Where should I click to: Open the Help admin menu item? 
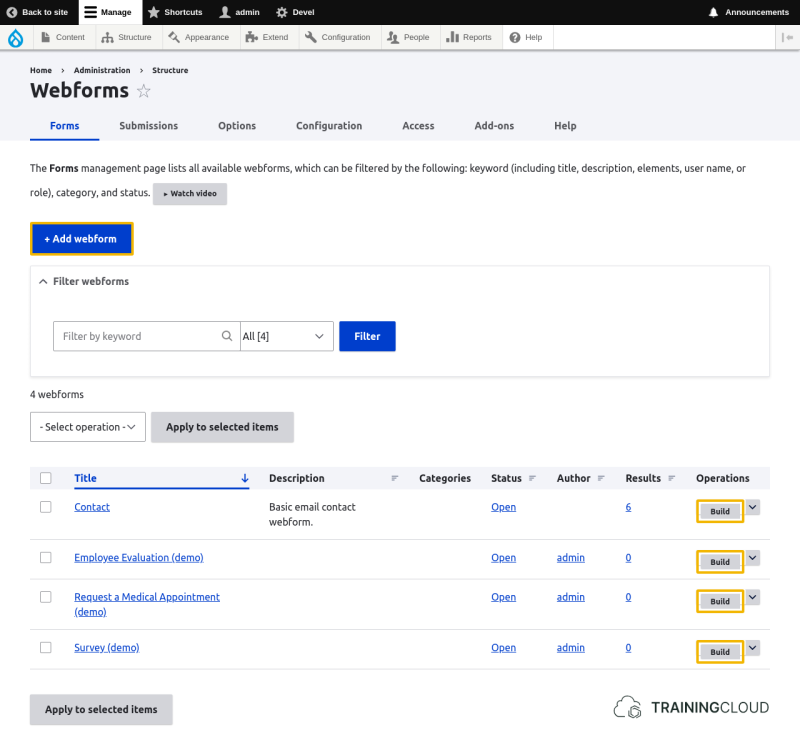tap(527, 37)
